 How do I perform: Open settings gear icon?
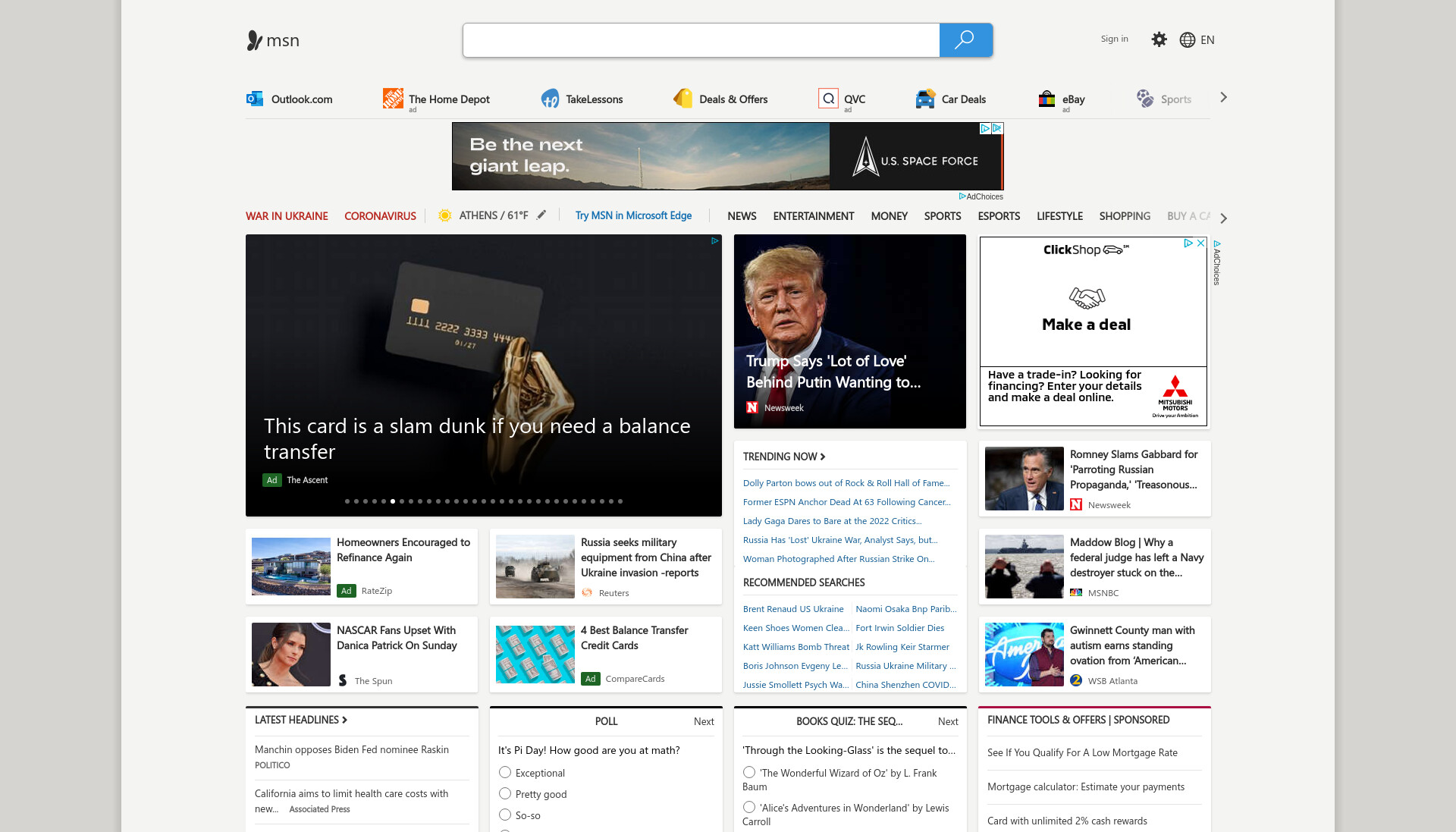[x=1159, y=39]
